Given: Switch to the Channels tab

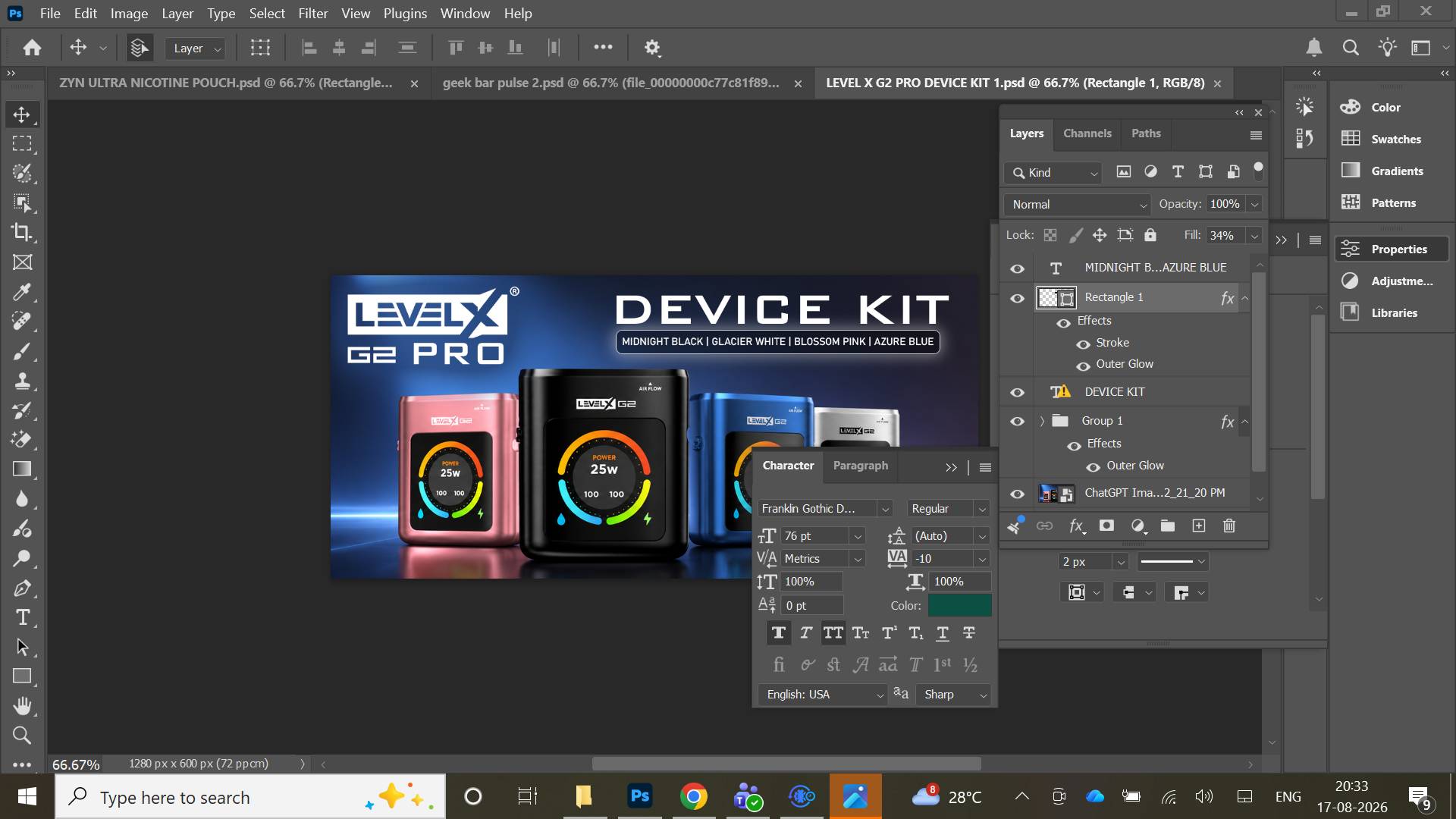Looking at the screenshot, I should (x=1087, y=133).
